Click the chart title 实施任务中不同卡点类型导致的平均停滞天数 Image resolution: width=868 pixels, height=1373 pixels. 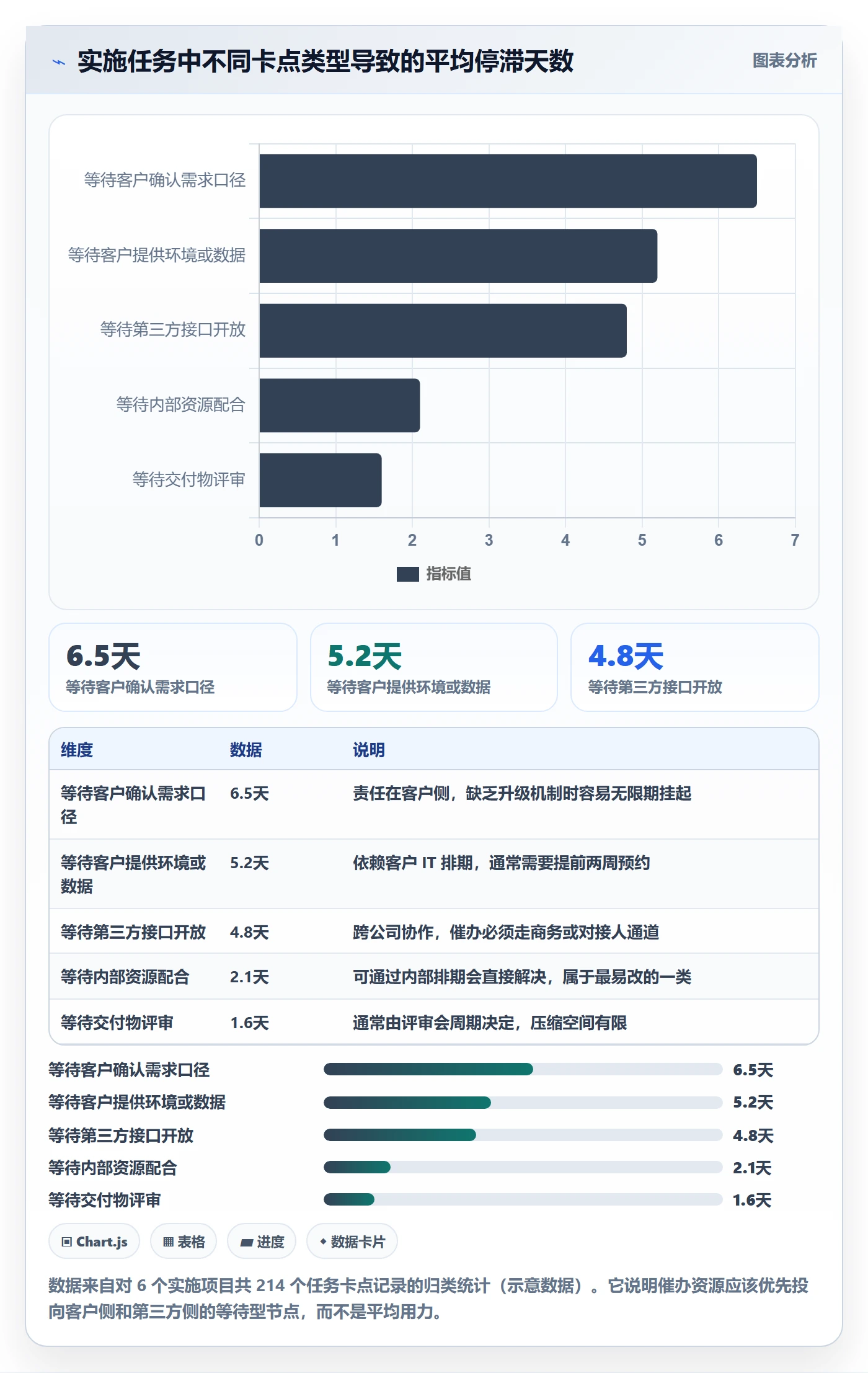pos(325,61)
